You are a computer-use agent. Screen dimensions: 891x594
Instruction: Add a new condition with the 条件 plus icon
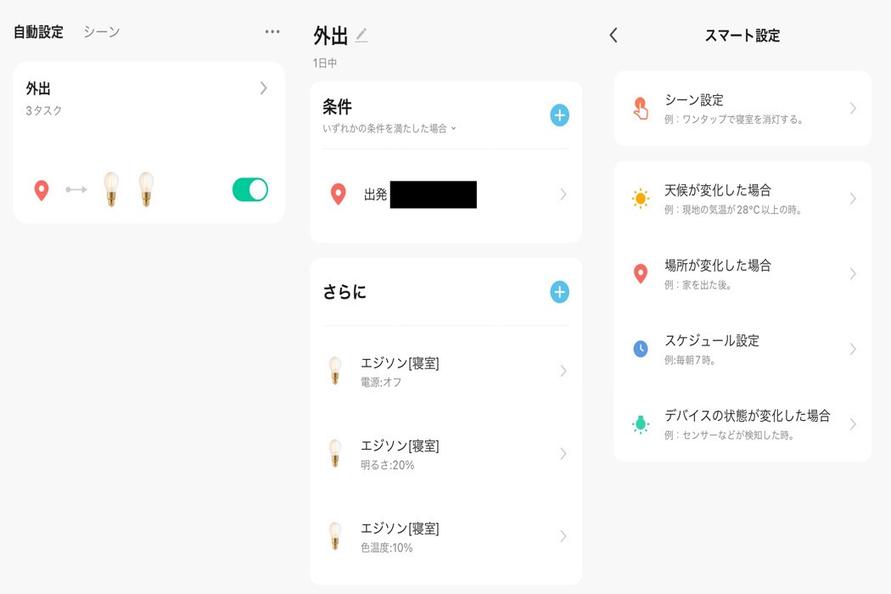point(559,116)
